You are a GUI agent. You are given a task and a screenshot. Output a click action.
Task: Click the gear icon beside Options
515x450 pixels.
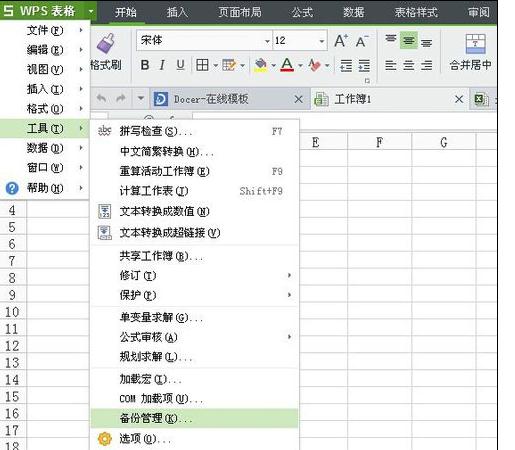105,439
